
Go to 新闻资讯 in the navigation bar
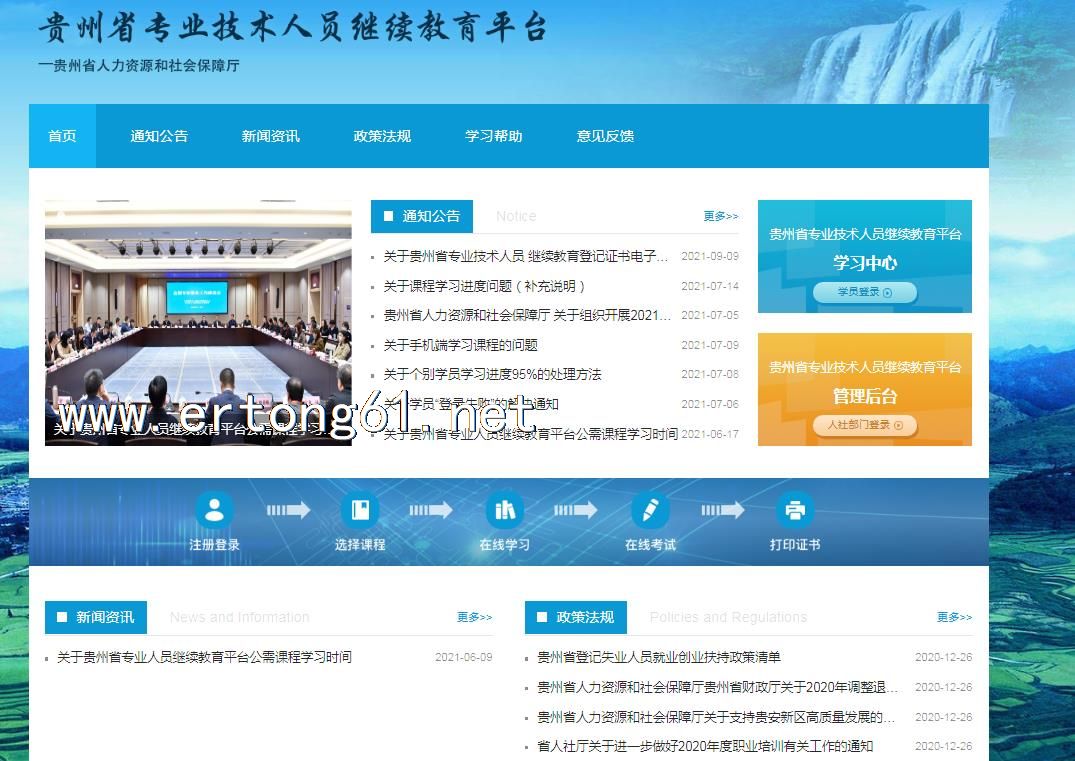tap(270, 136)
